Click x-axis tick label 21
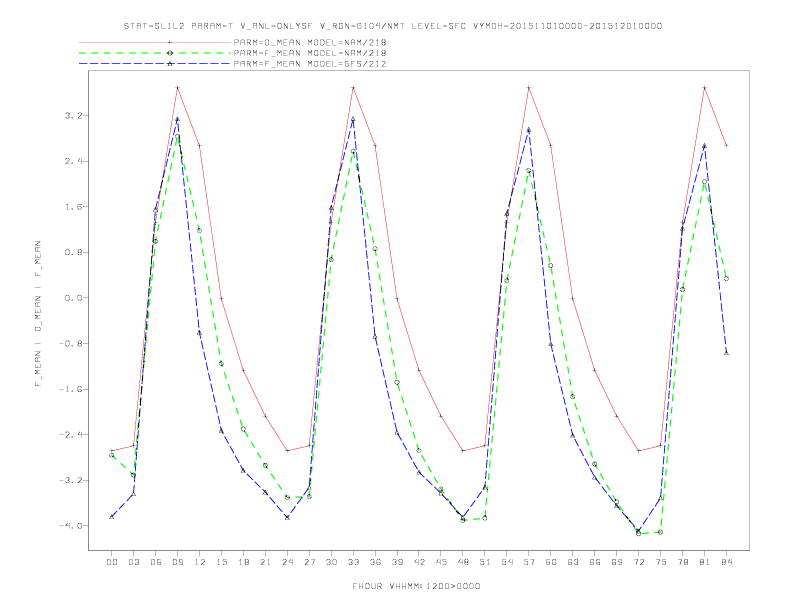This screenshot has height=612, width=792. click(x=265, y=562)
